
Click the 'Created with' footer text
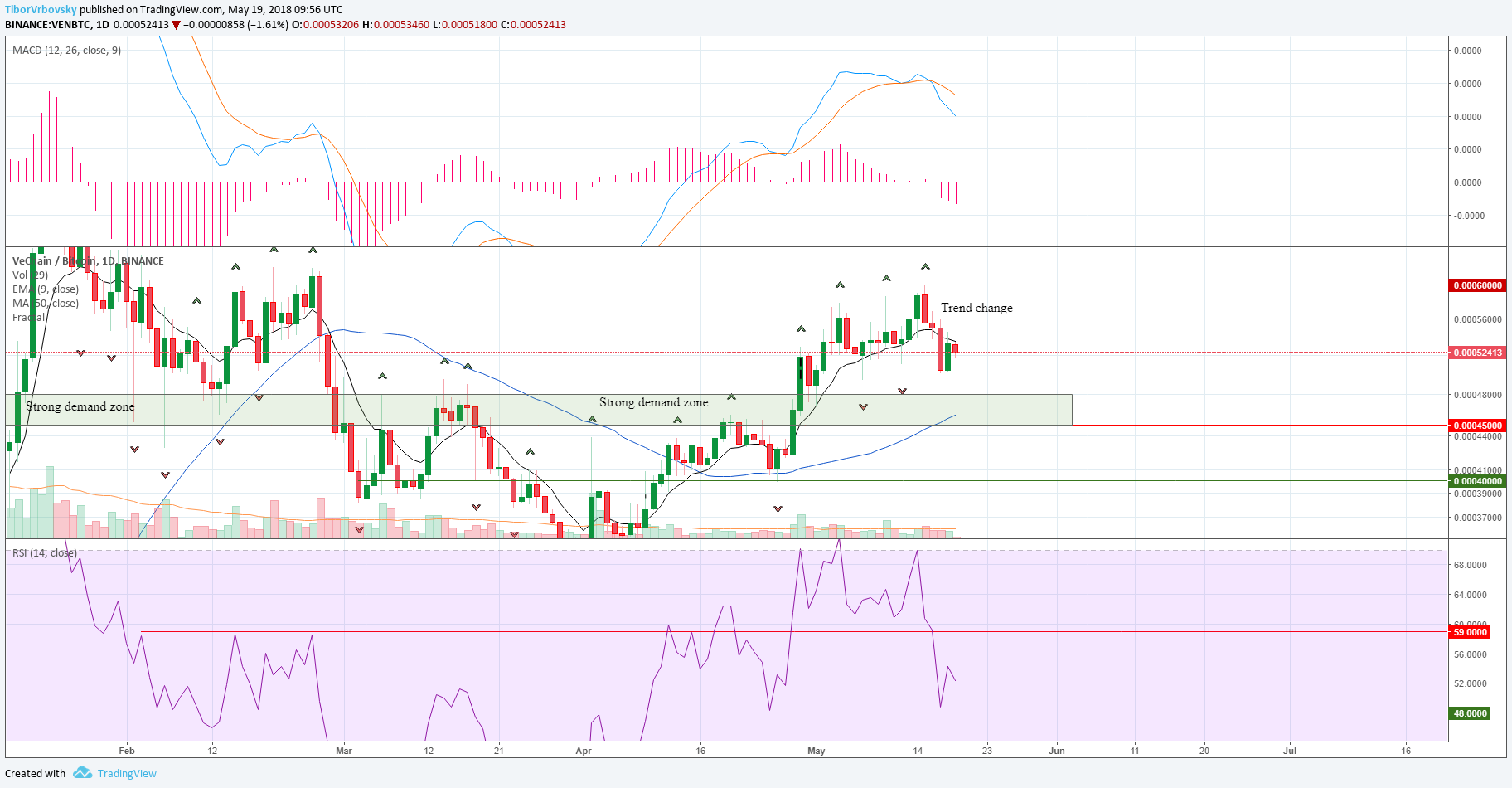[x=35, y=774]
